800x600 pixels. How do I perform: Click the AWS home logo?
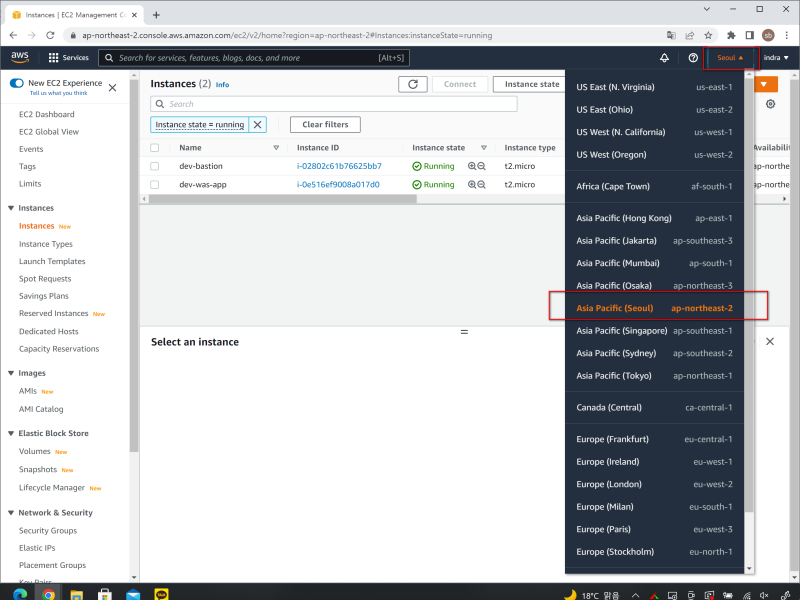20,57
